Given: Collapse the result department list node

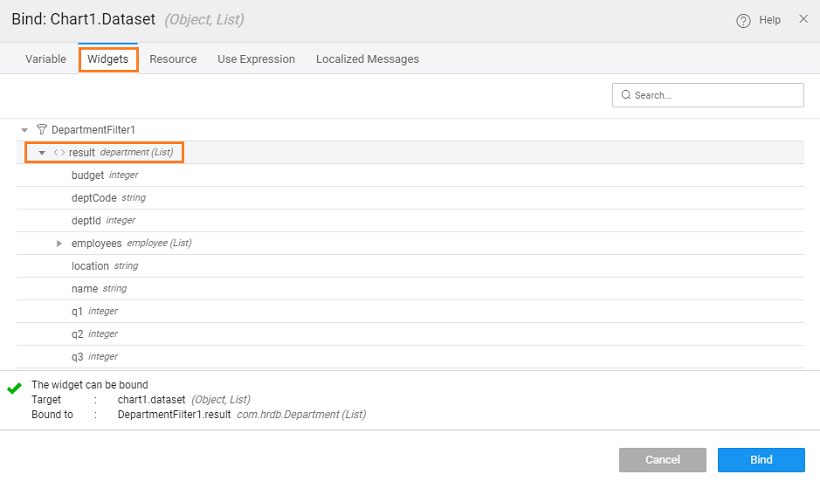Looking at the screenshot, I should pyautogui.click(x=42, y=153).
